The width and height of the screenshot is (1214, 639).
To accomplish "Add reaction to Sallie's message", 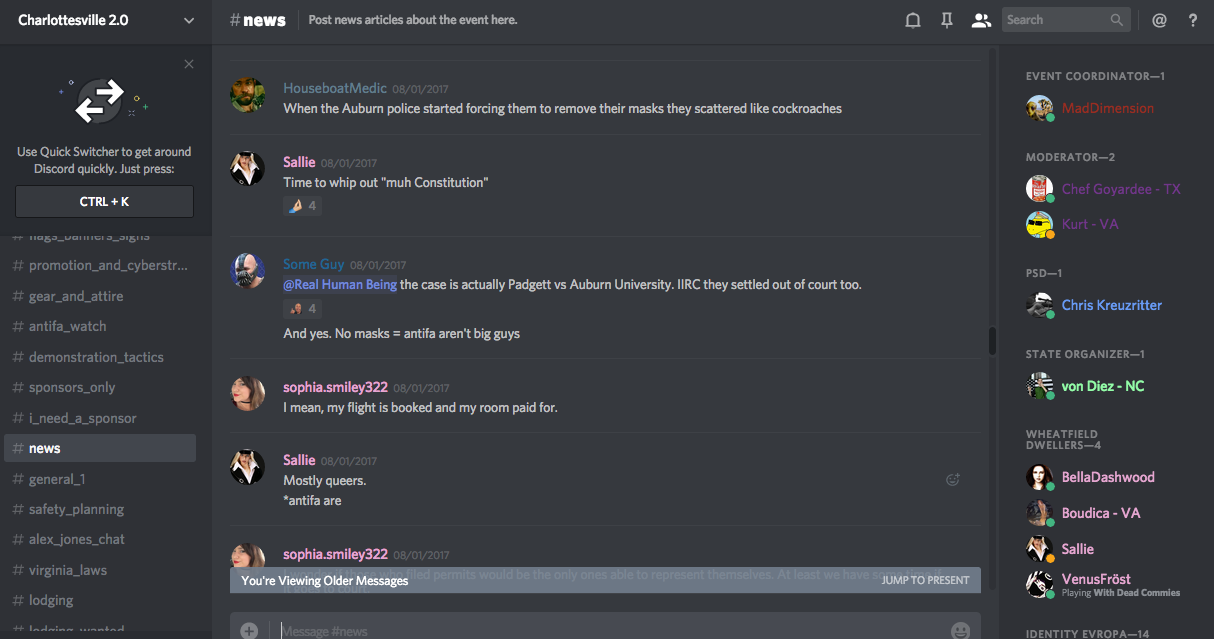I will 953,480.
